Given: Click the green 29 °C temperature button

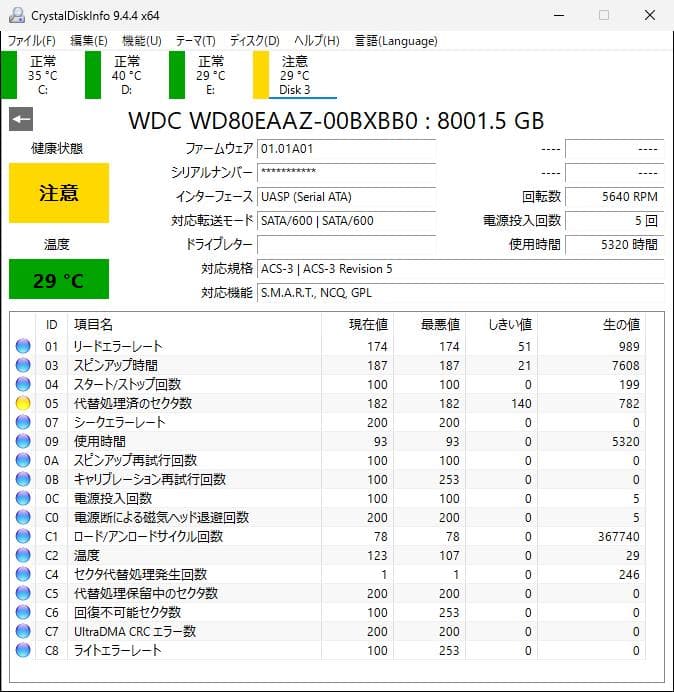Looking at the screenshot, I should tap(59, 279).
